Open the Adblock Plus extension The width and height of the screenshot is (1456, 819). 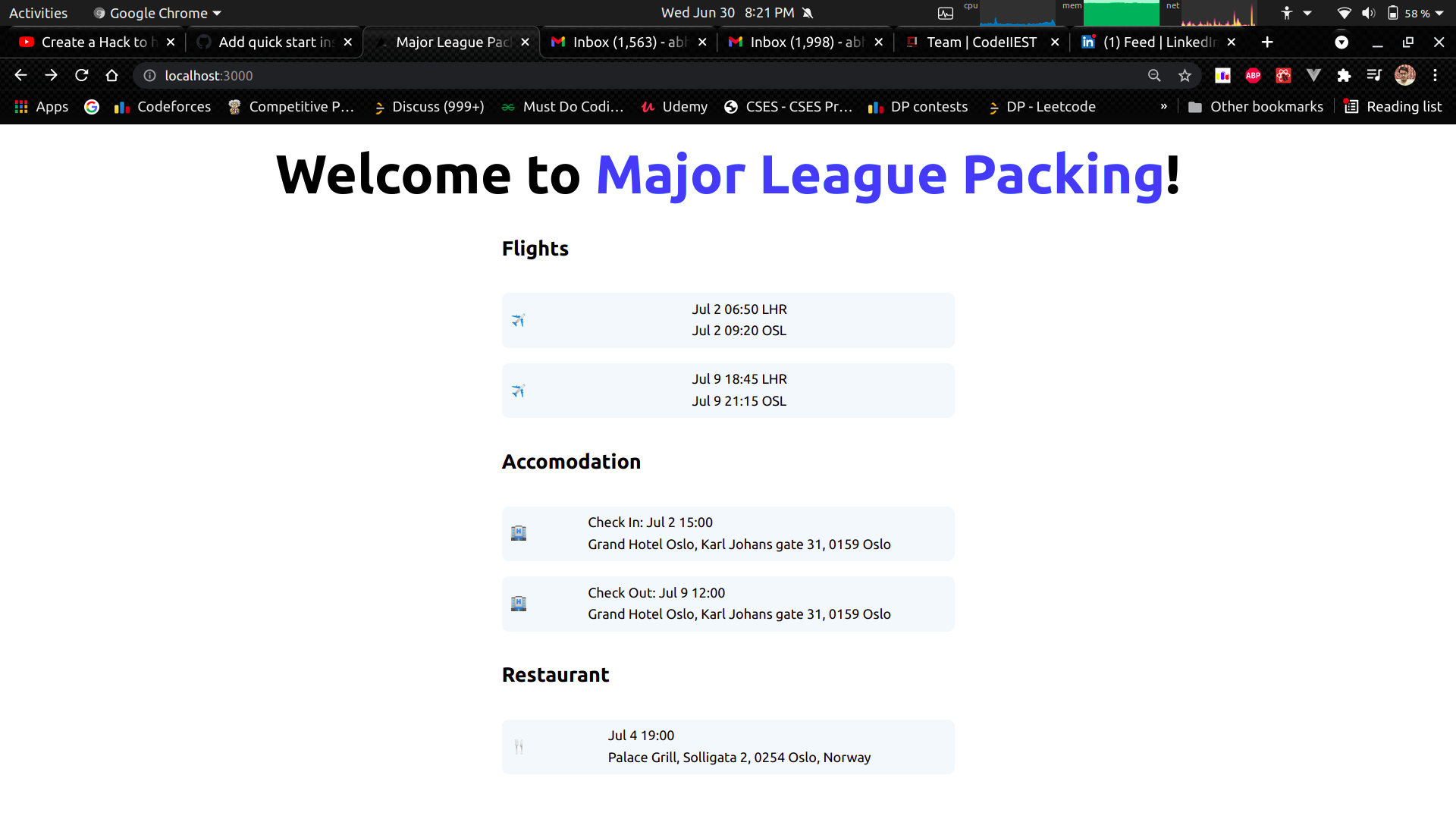click(1253, 75)
